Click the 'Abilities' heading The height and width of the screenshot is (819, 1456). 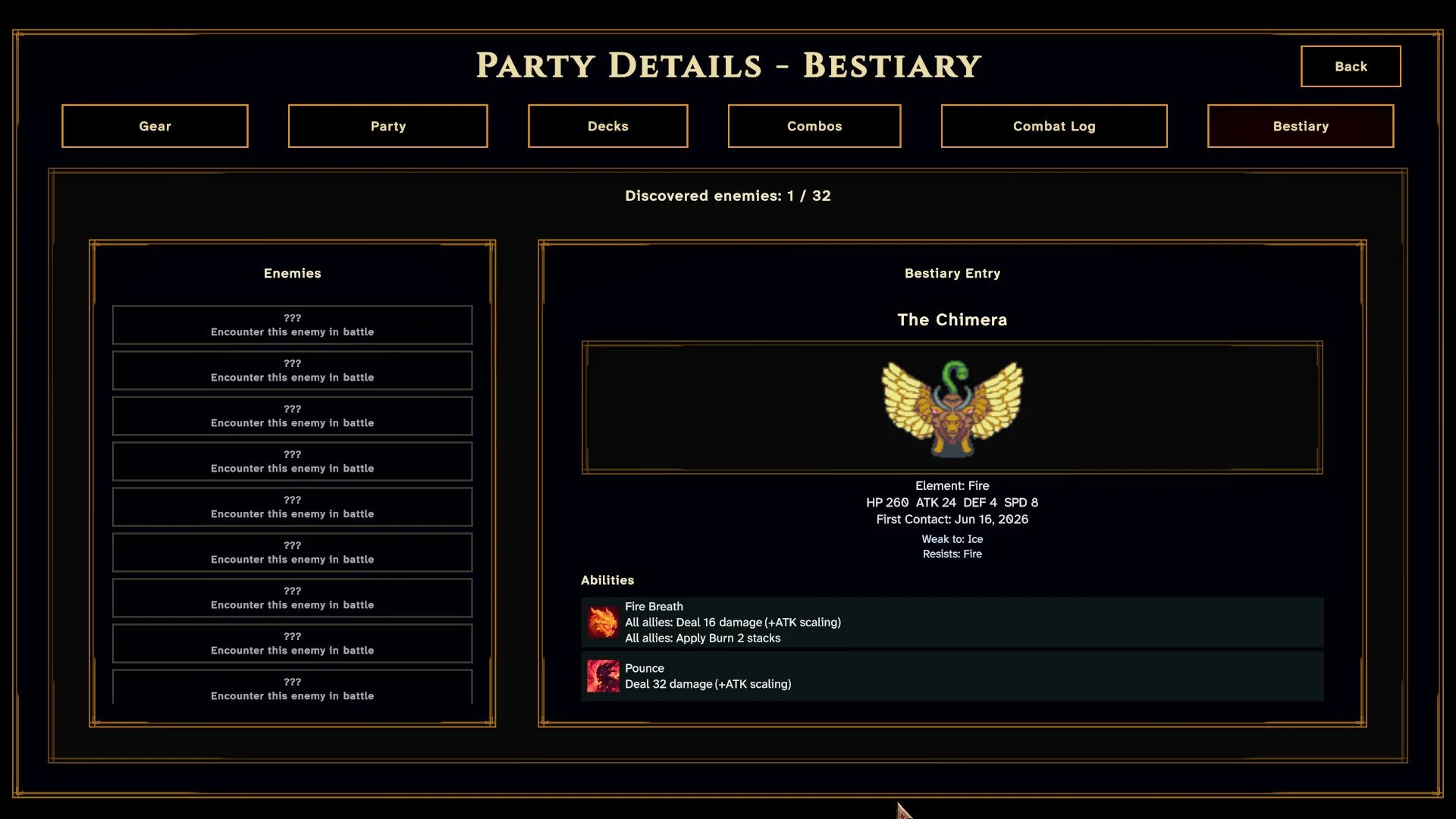pyautogui.click(x=607, y=580)
